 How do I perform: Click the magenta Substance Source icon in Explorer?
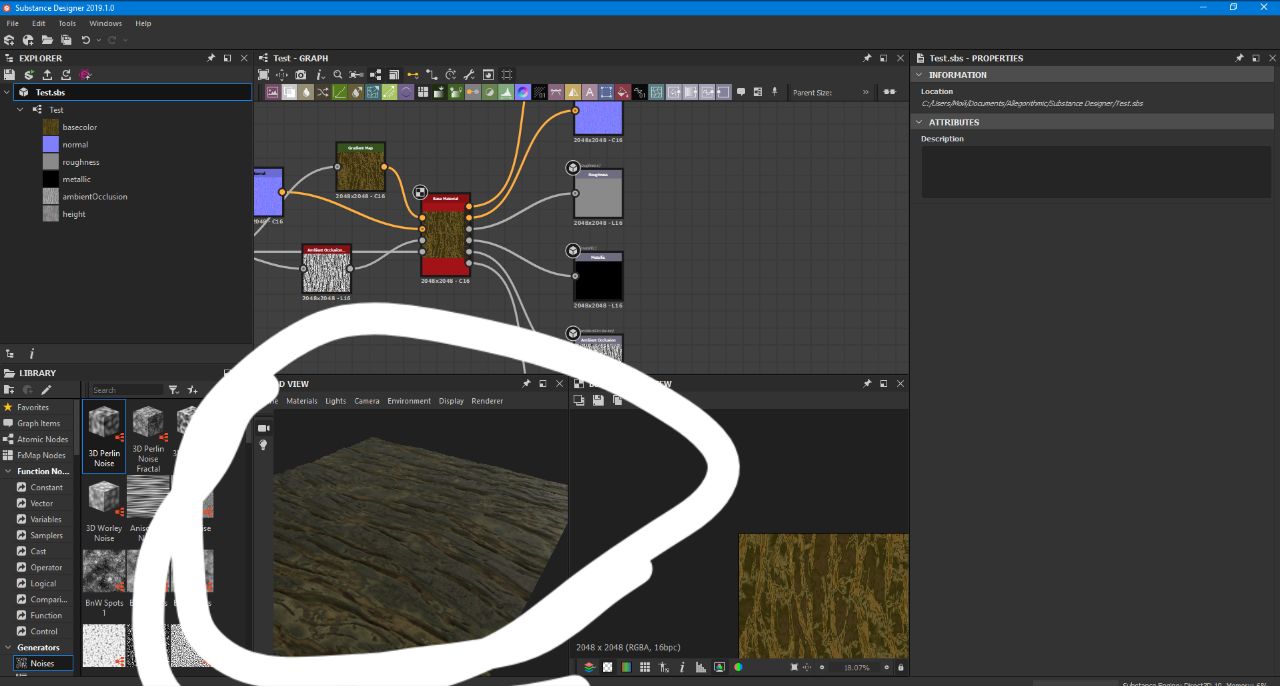85,75
